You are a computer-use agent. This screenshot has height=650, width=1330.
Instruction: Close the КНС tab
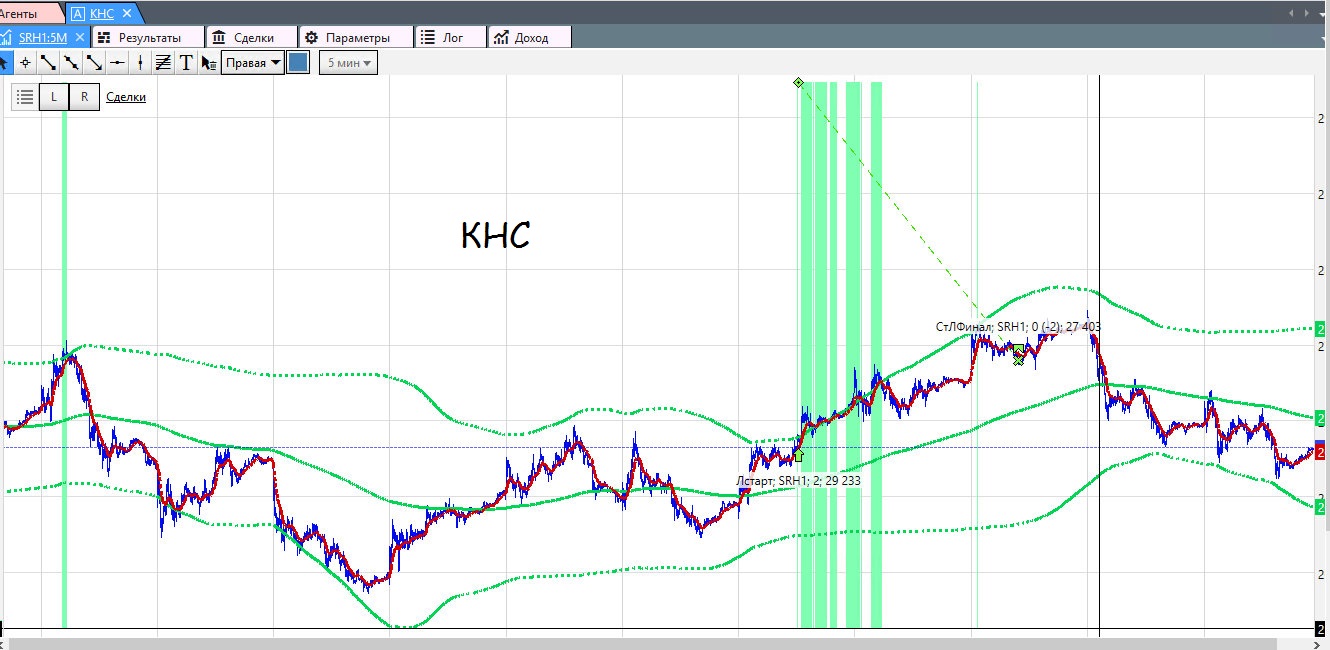coord(126,13)
